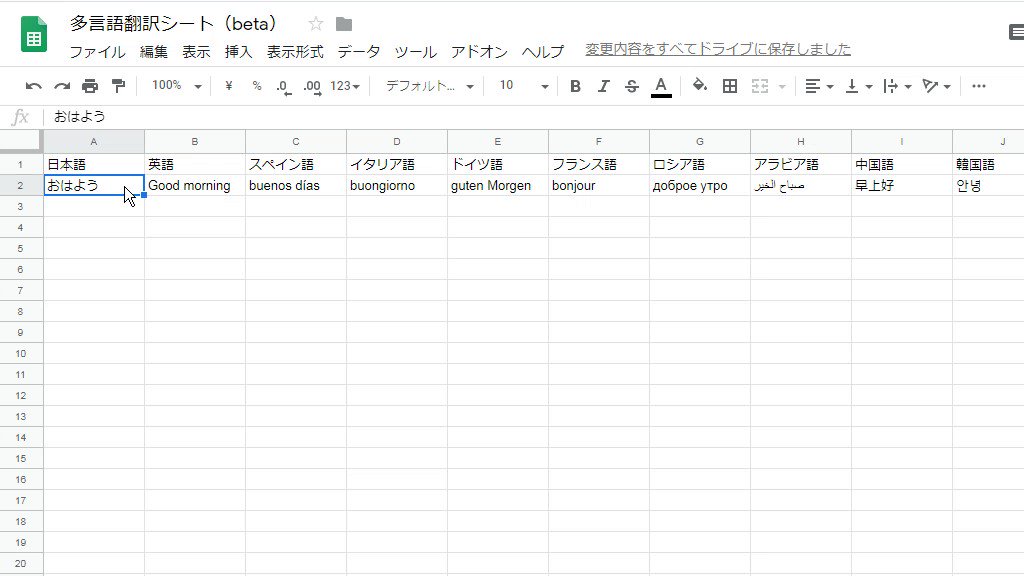Expand the font size 10 dropdown
1024x576 pixels.
[524, 86]
